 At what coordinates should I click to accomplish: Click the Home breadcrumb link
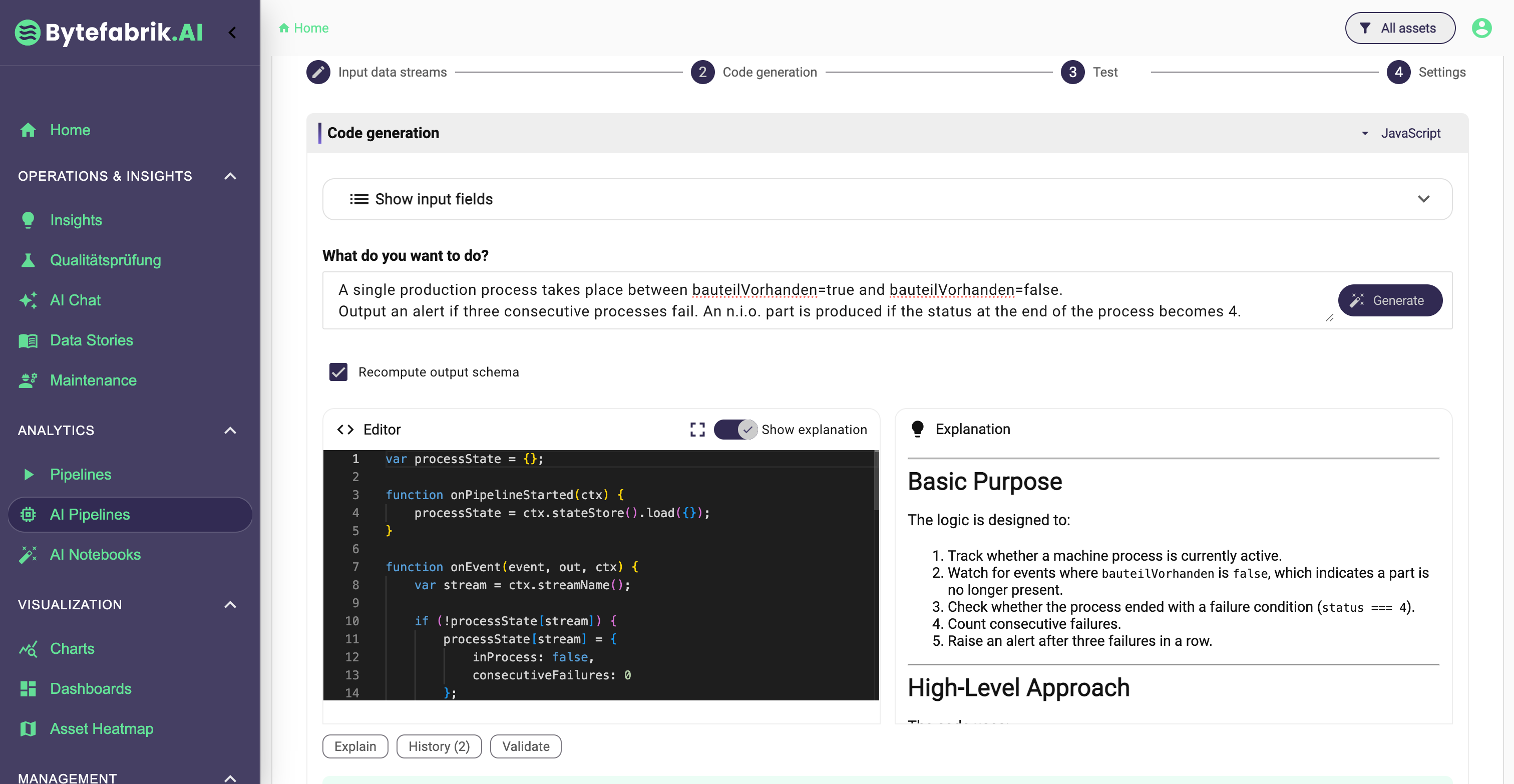[311, 28]
